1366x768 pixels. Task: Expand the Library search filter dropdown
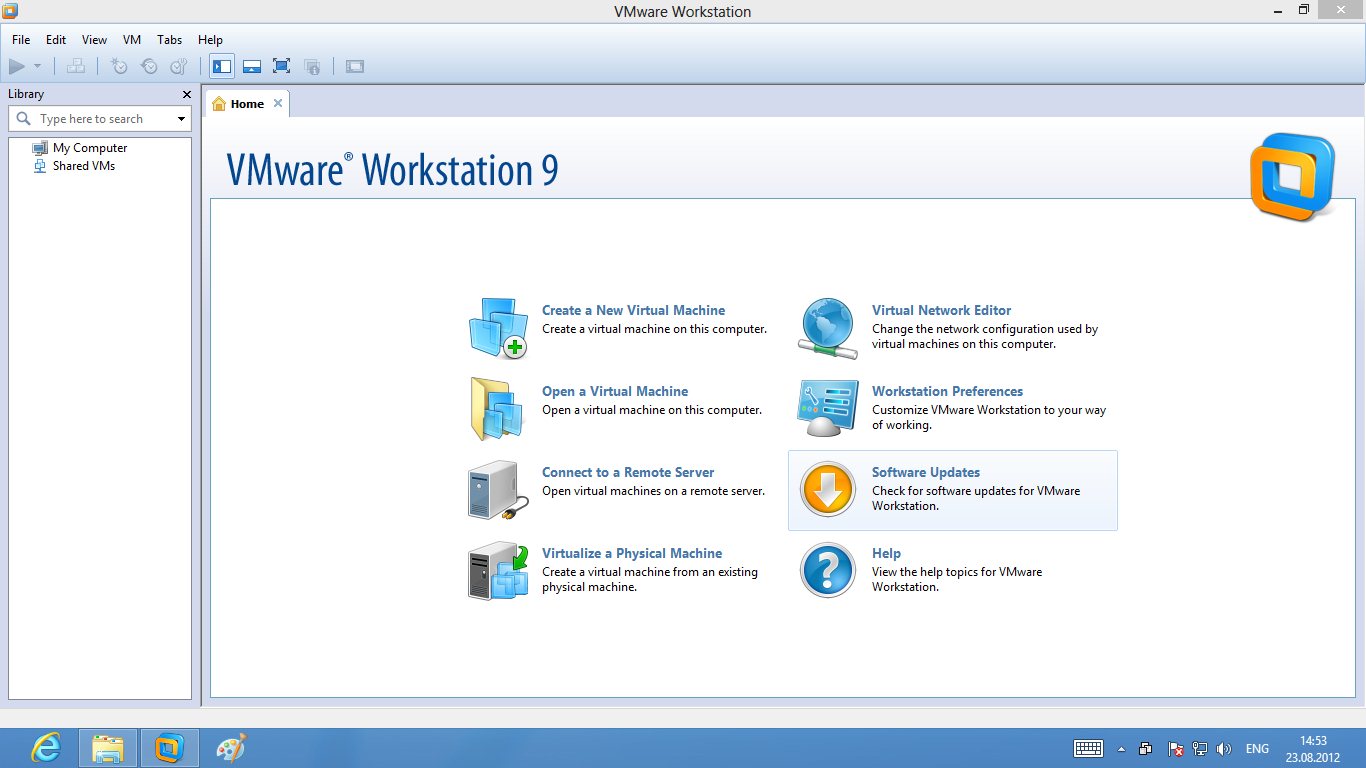click(x=181, y=119)
